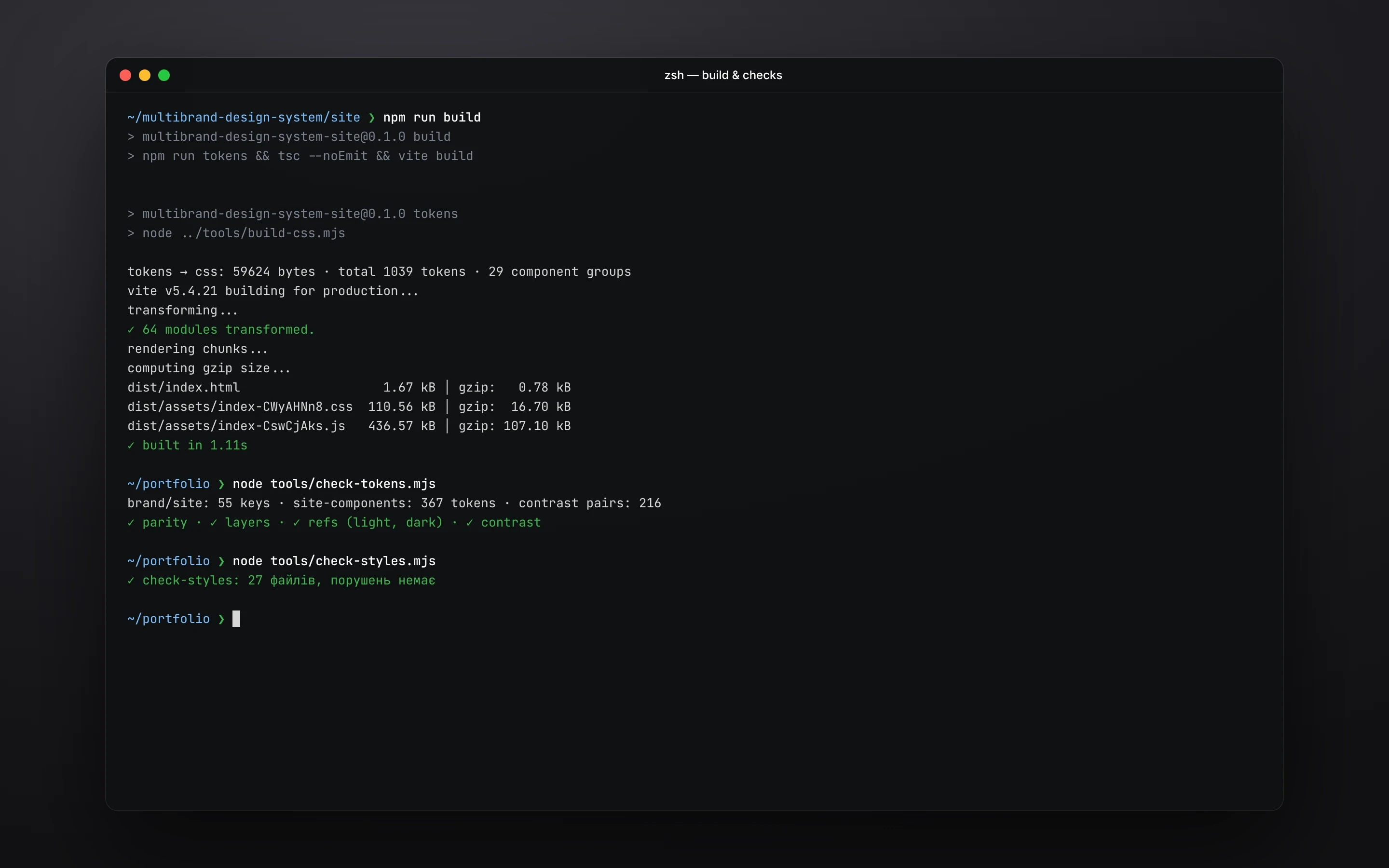The height and width of the screenshot is (868, 1389).
Task: Click the red close window button
Action: click(x=125, y=75)
